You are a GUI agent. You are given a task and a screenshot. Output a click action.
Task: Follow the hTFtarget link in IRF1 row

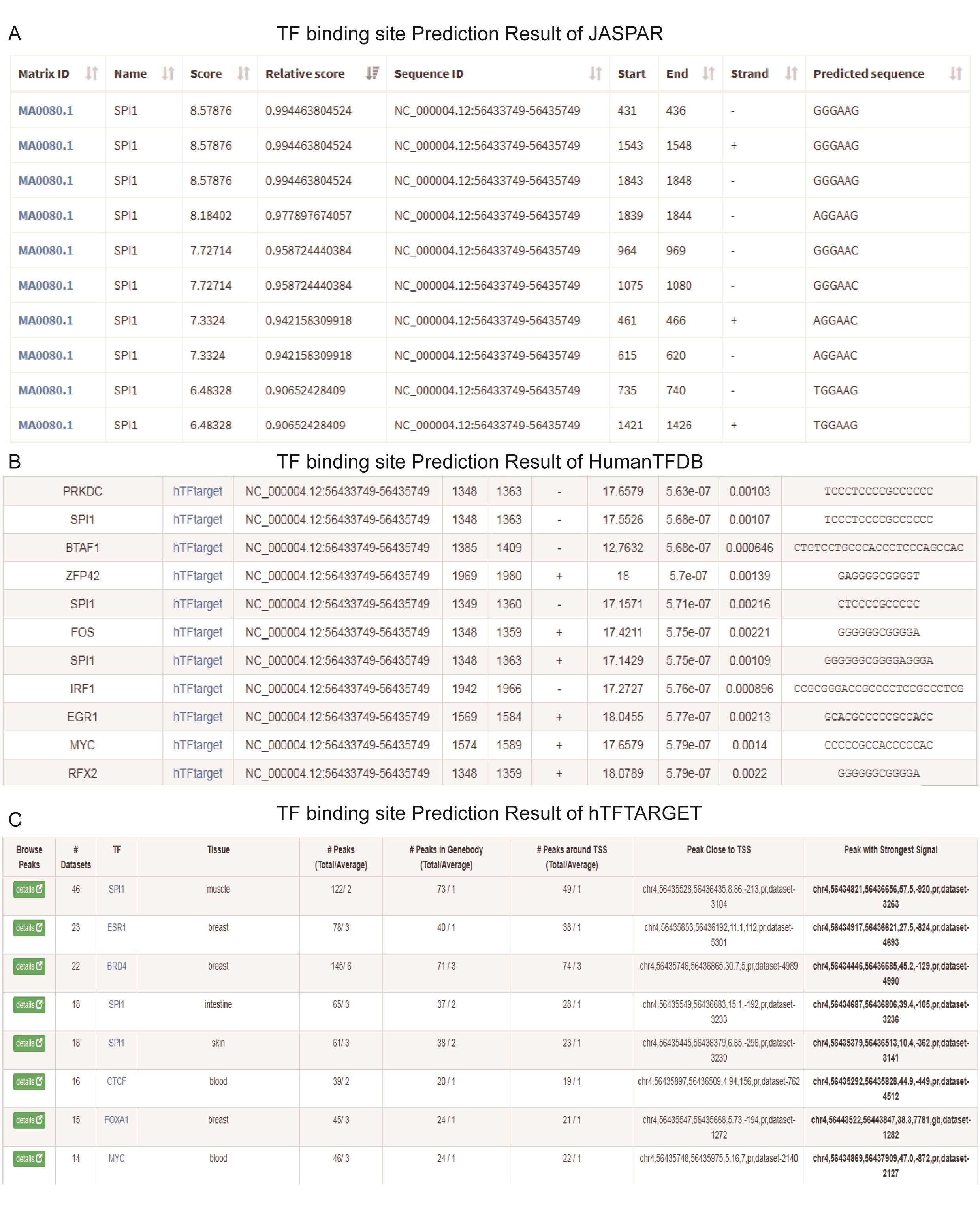(198, 689)
